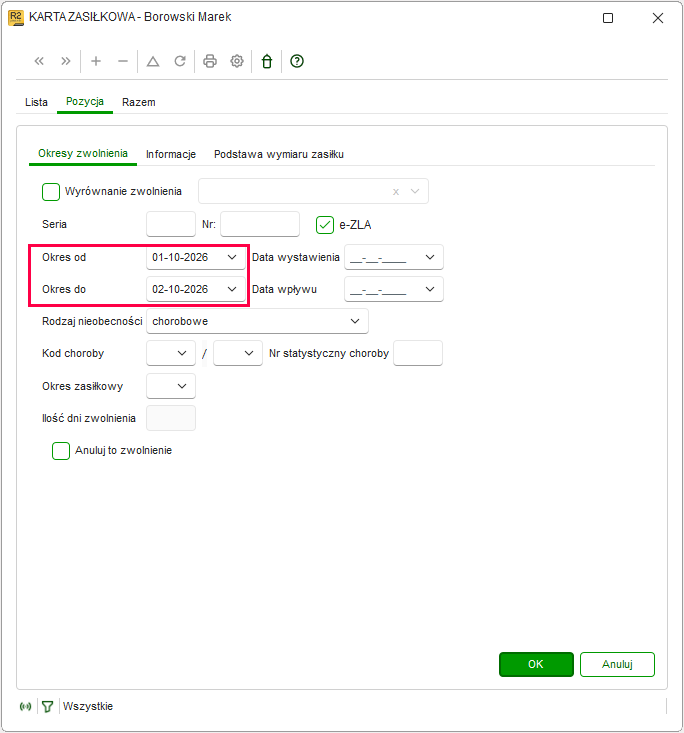Viewport: 684px width, 733px height.
Task: Click into the Seria input field
Action: pyautogui.click(x=171, y=224)
